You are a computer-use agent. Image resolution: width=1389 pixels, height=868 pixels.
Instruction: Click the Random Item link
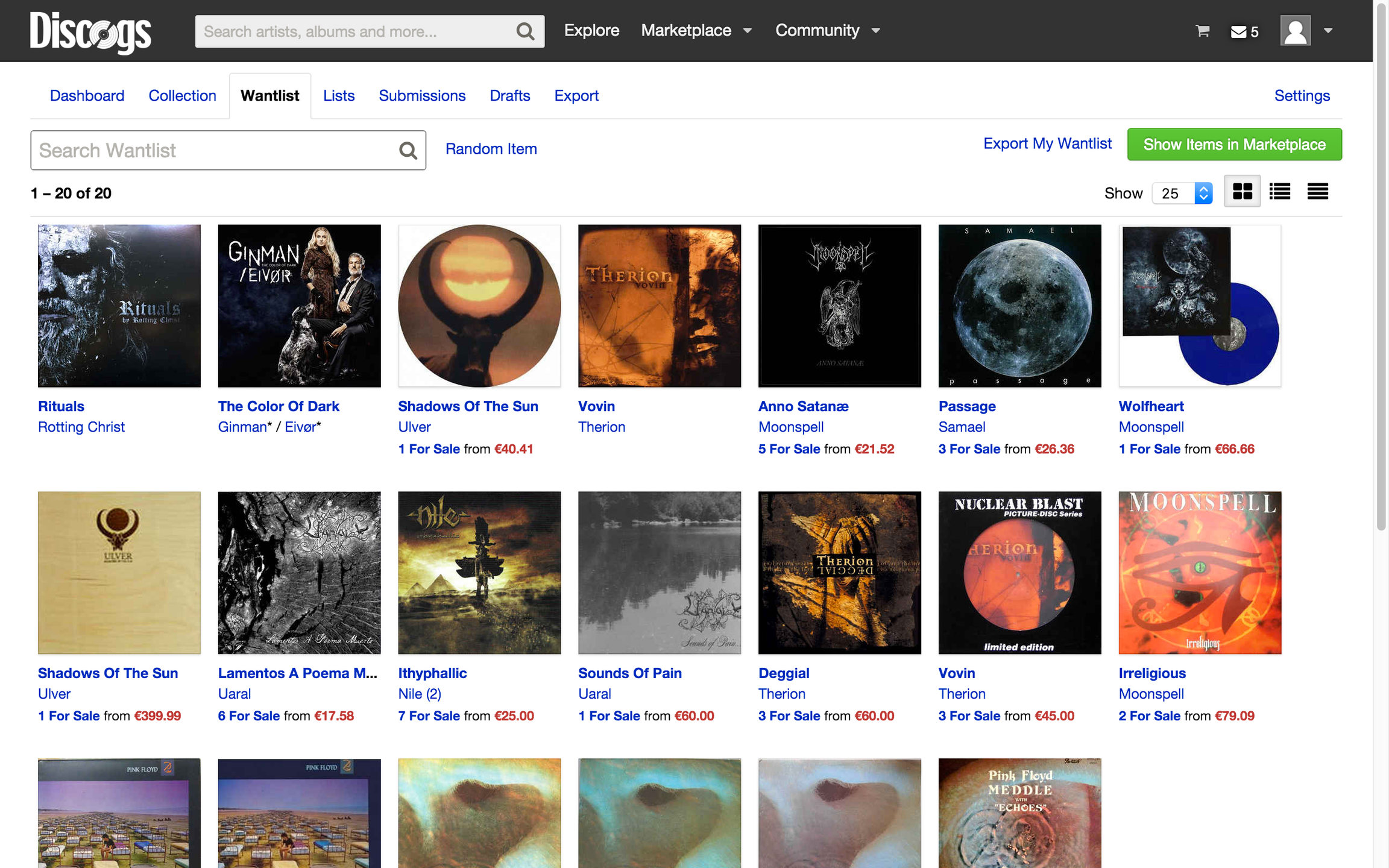[x=491, y=149]
